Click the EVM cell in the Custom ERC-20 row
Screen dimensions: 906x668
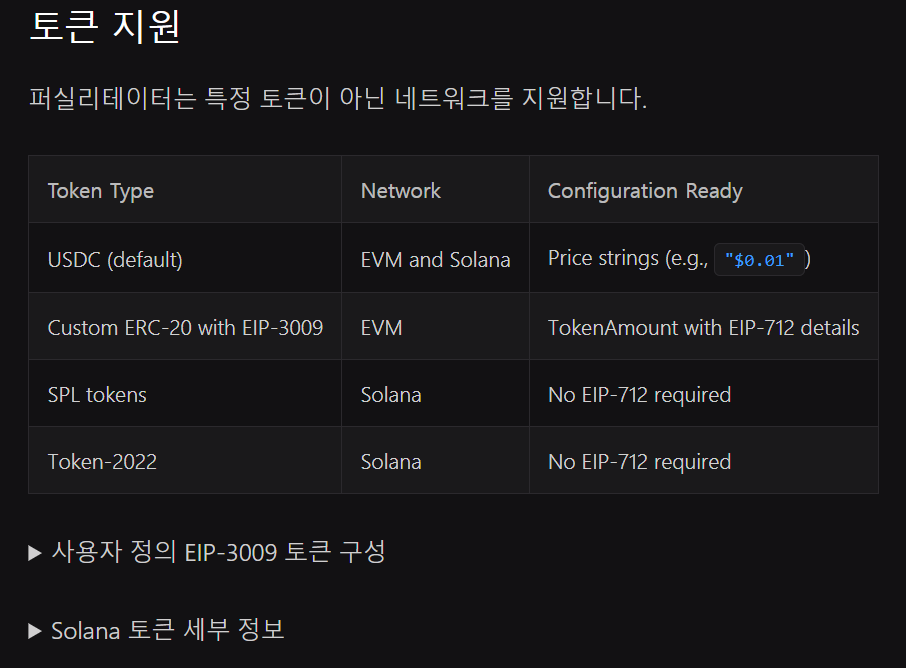coord(382,327)
